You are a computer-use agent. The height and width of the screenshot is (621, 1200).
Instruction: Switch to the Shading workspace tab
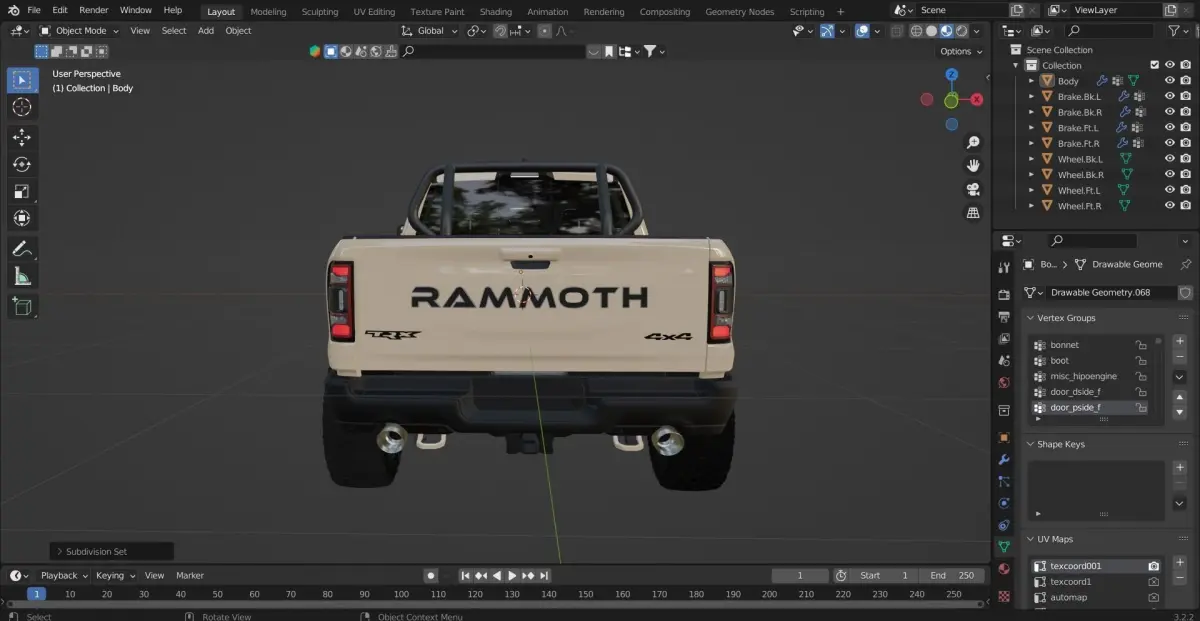point(495,12)
